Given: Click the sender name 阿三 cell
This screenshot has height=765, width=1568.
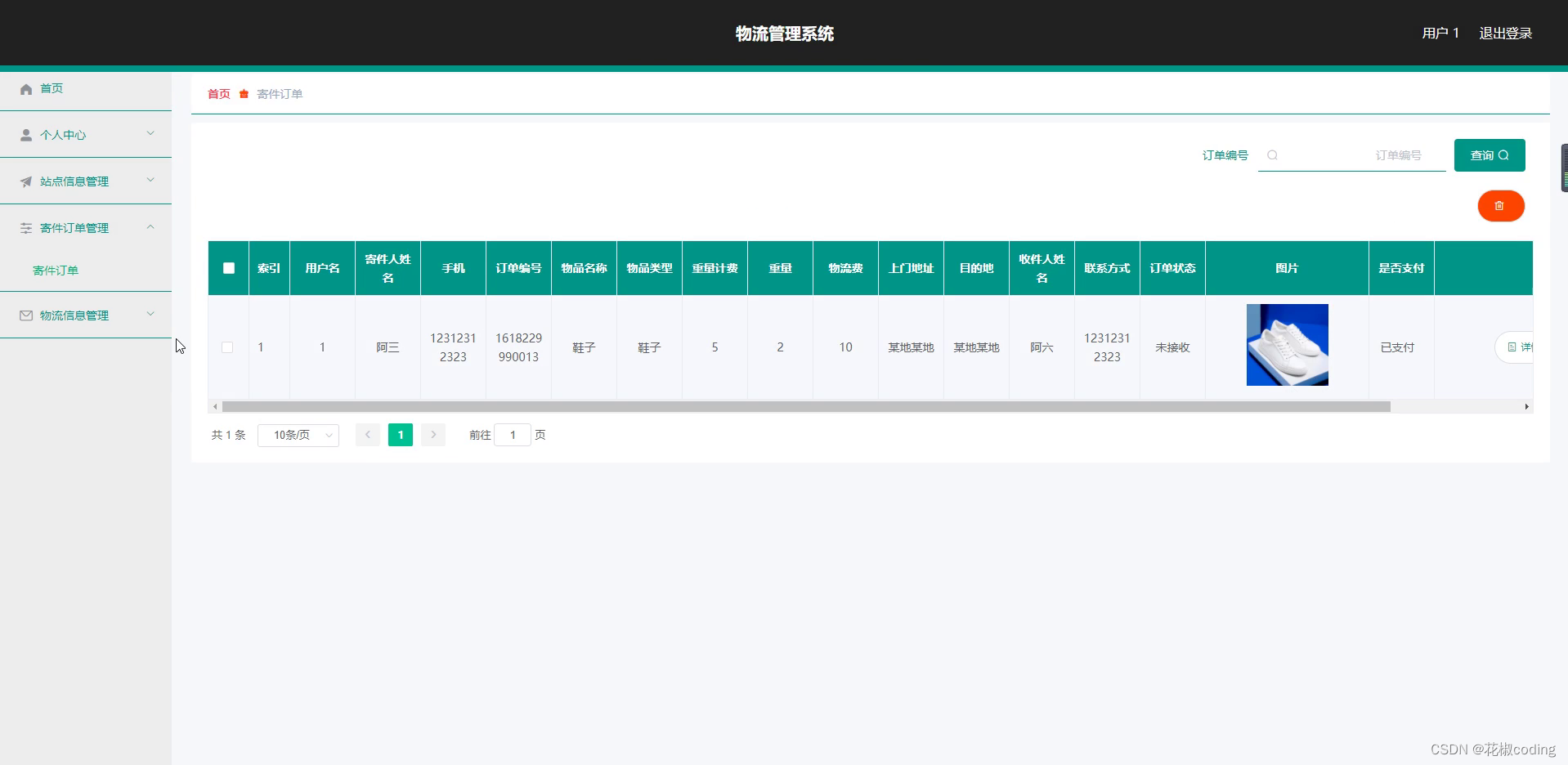Looking at the screenshot, I should [388, 347].
